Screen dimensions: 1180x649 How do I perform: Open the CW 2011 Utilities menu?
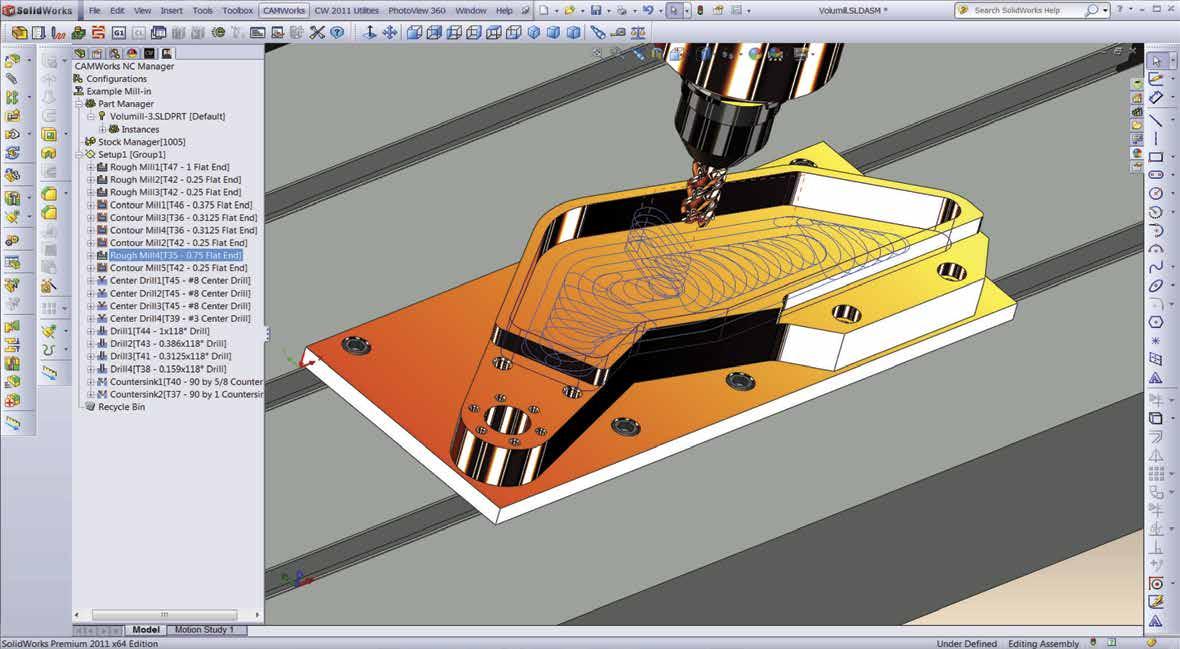pyautogui.click(x=346, y=11)
